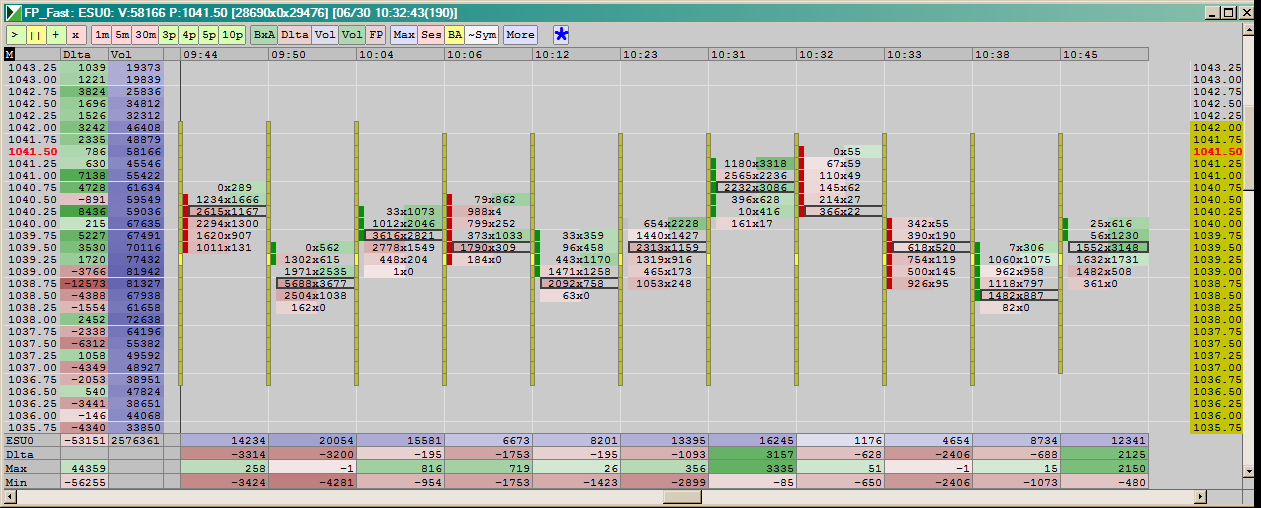Screen dimensions: 1261x508
Task: Switch to the 5m timeframe
Action: (124, 34)
